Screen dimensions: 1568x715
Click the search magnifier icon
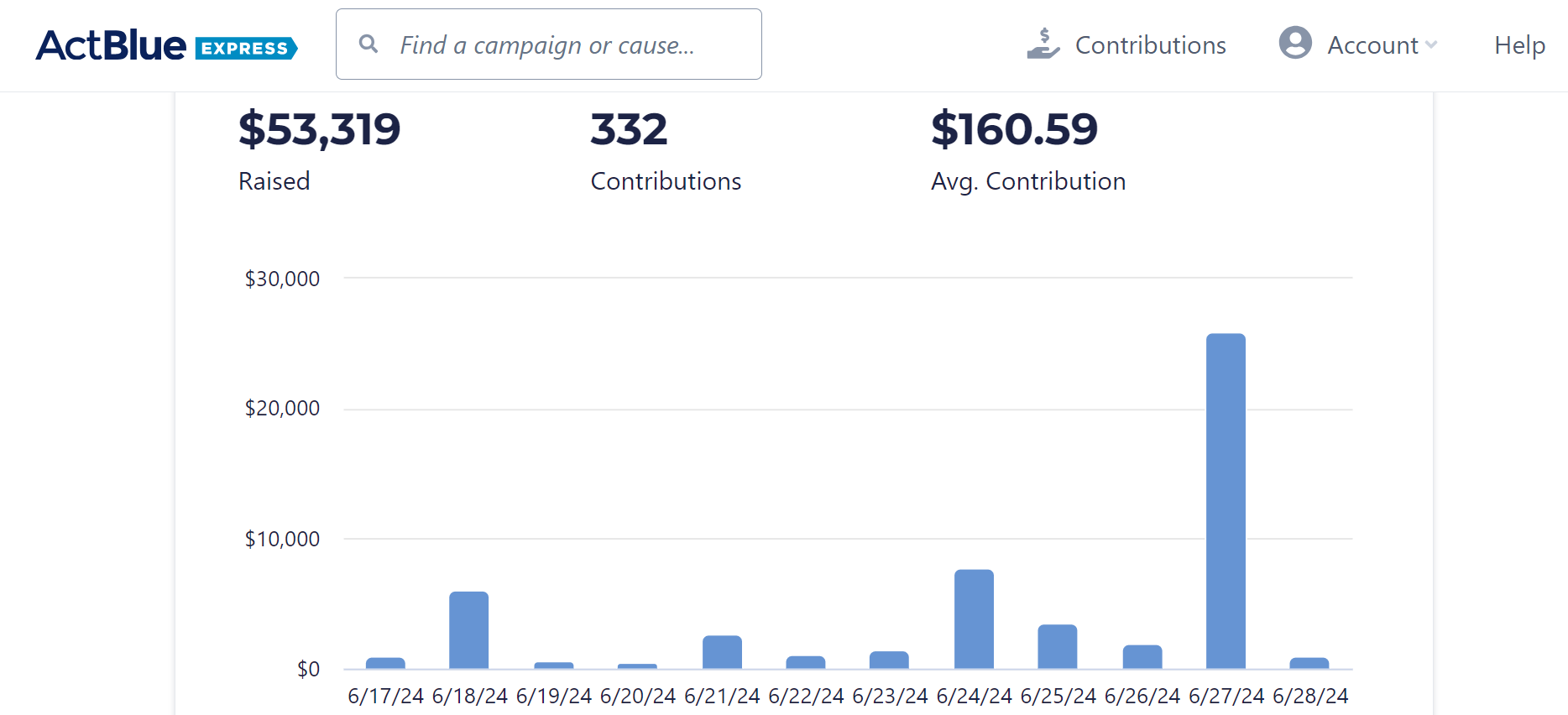pyautogui.click(x=368, y=44)
